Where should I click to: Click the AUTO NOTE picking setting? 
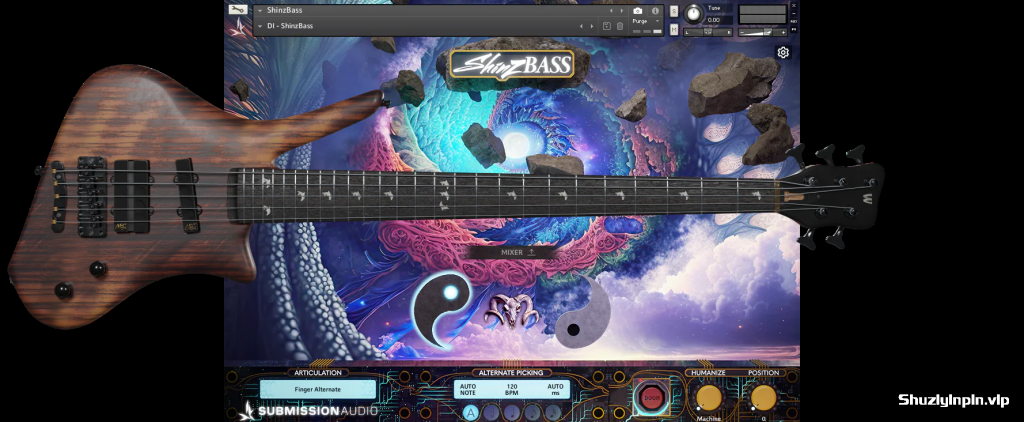pos(468,389)
